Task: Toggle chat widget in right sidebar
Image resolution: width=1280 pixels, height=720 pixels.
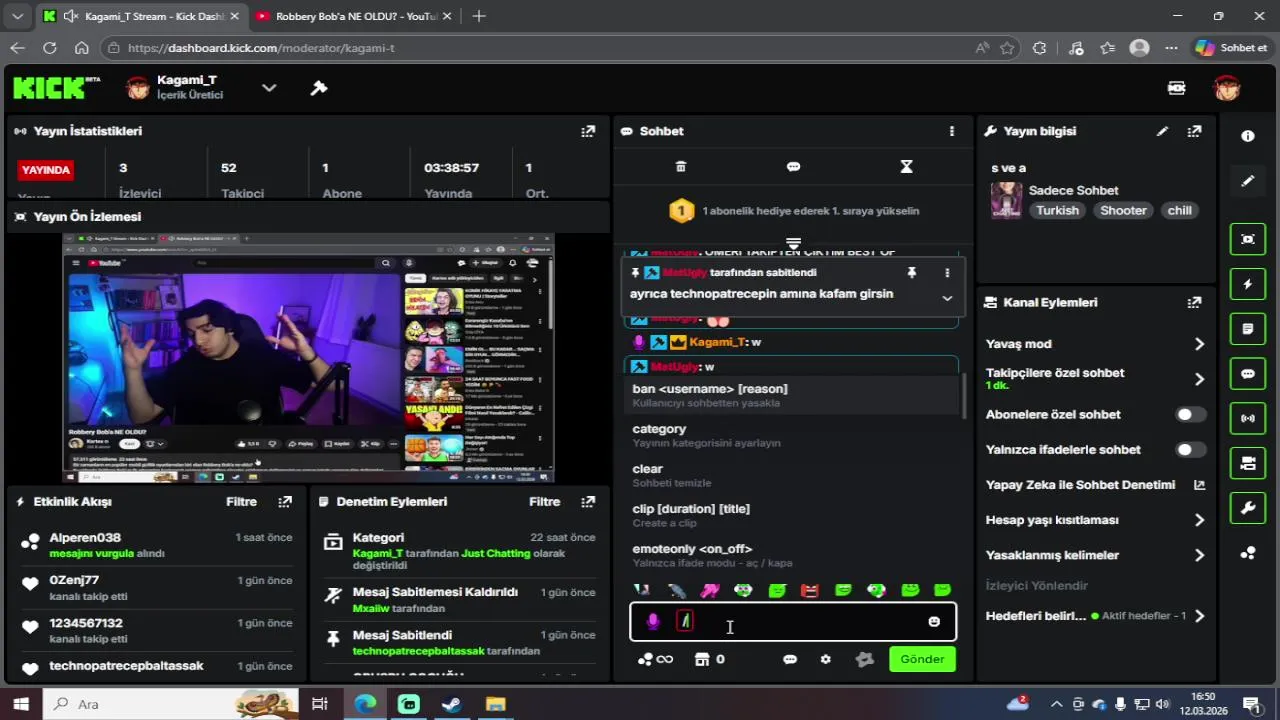Action: click(x=1248, y=374)
